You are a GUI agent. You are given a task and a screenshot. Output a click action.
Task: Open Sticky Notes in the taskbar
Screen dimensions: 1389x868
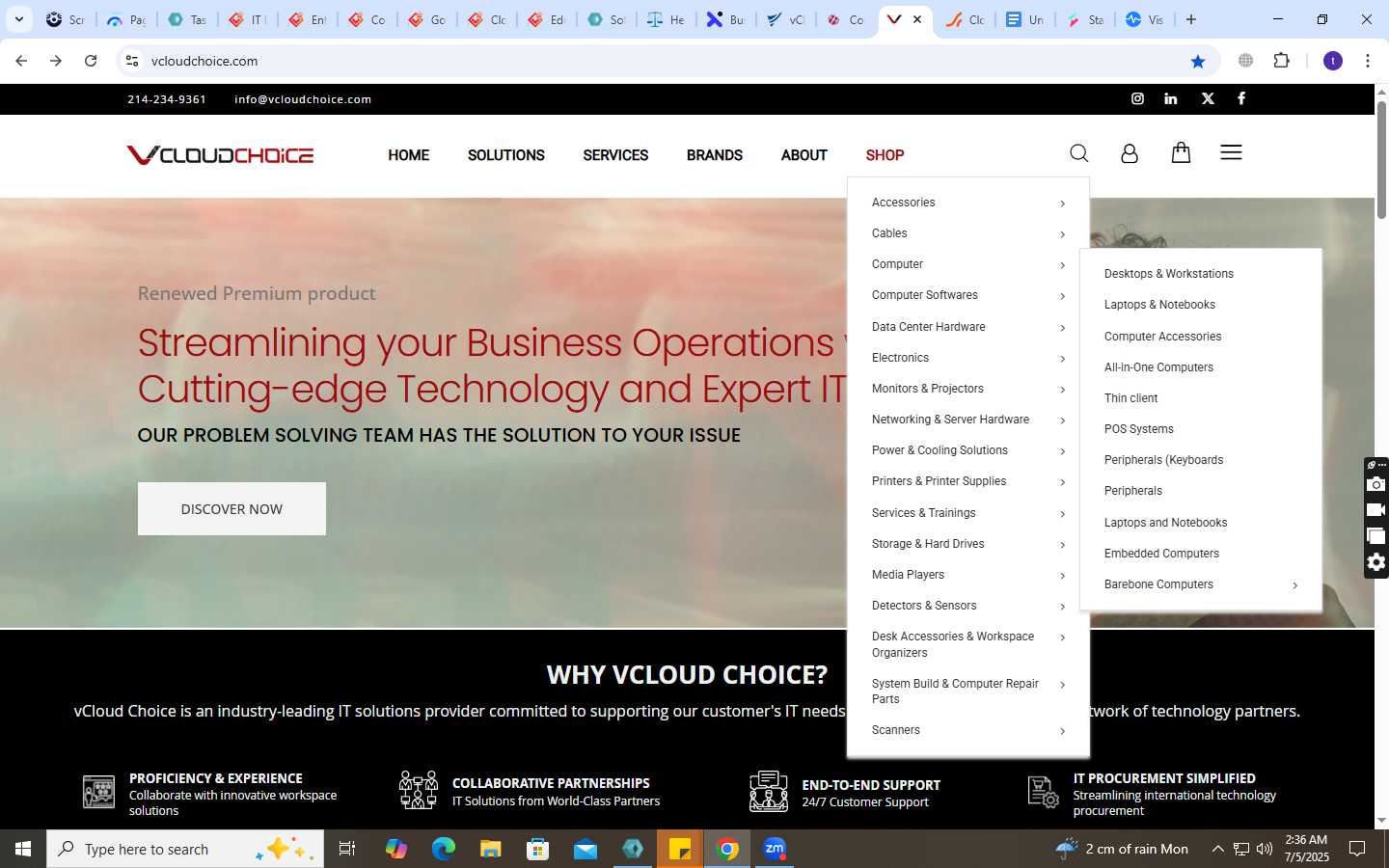[680, 849]
